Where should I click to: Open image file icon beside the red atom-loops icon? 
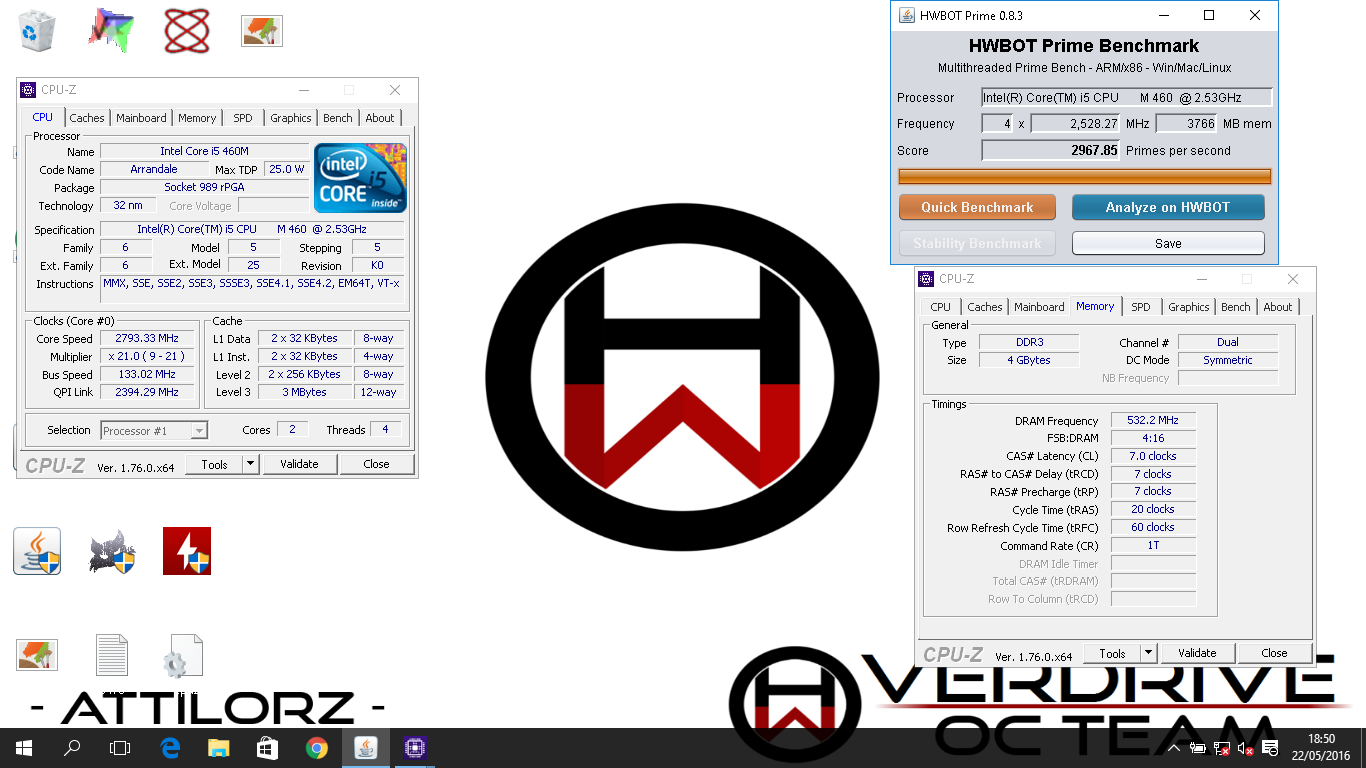(x=262, y=31)
